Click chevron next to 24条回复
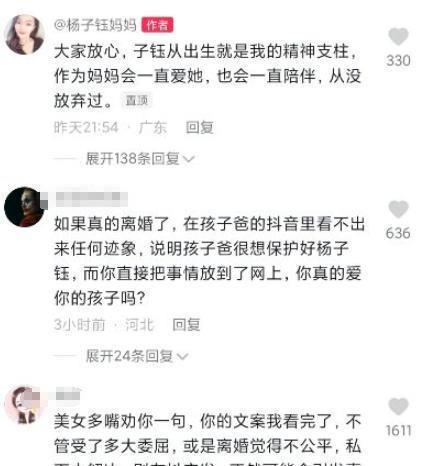Image resolution: width=442 pixels, height=466 pixels. coord(182,357)
